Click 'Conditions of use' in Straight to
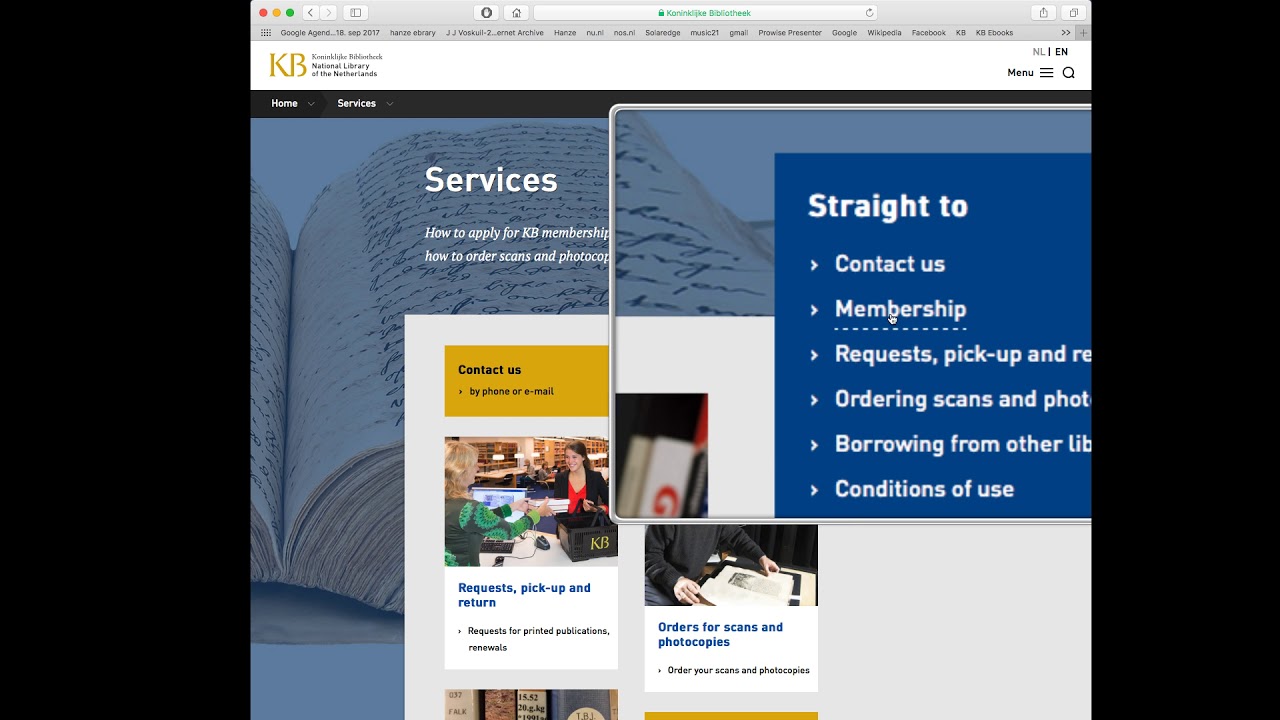1280x720 pixels. click(924, 489)
